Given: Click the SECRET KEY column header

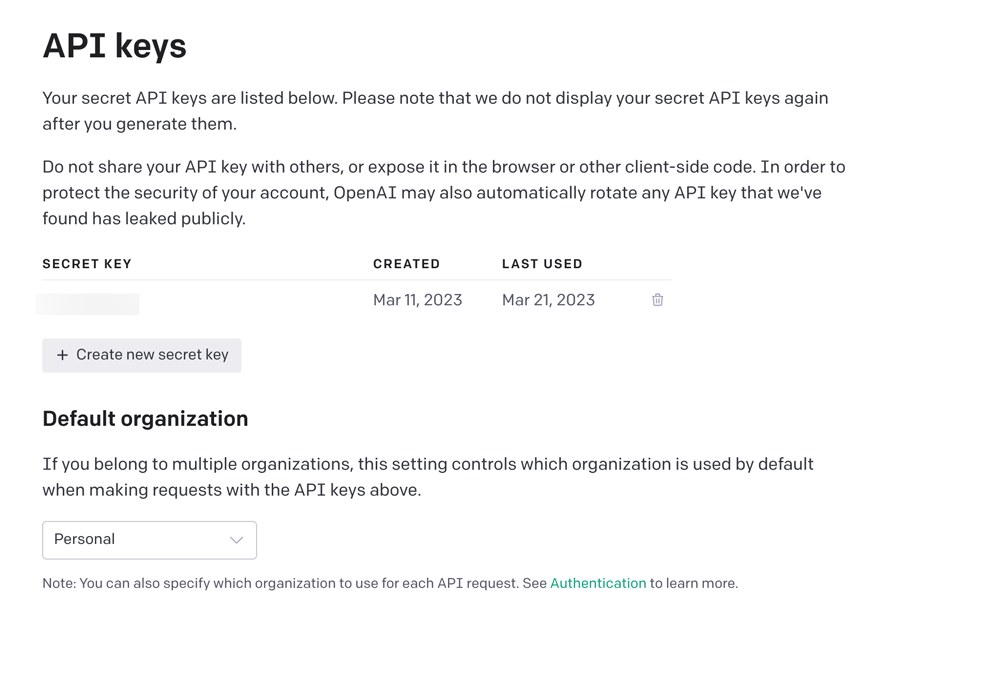Looking at the screenshot, I should click(x=87, y=264).
